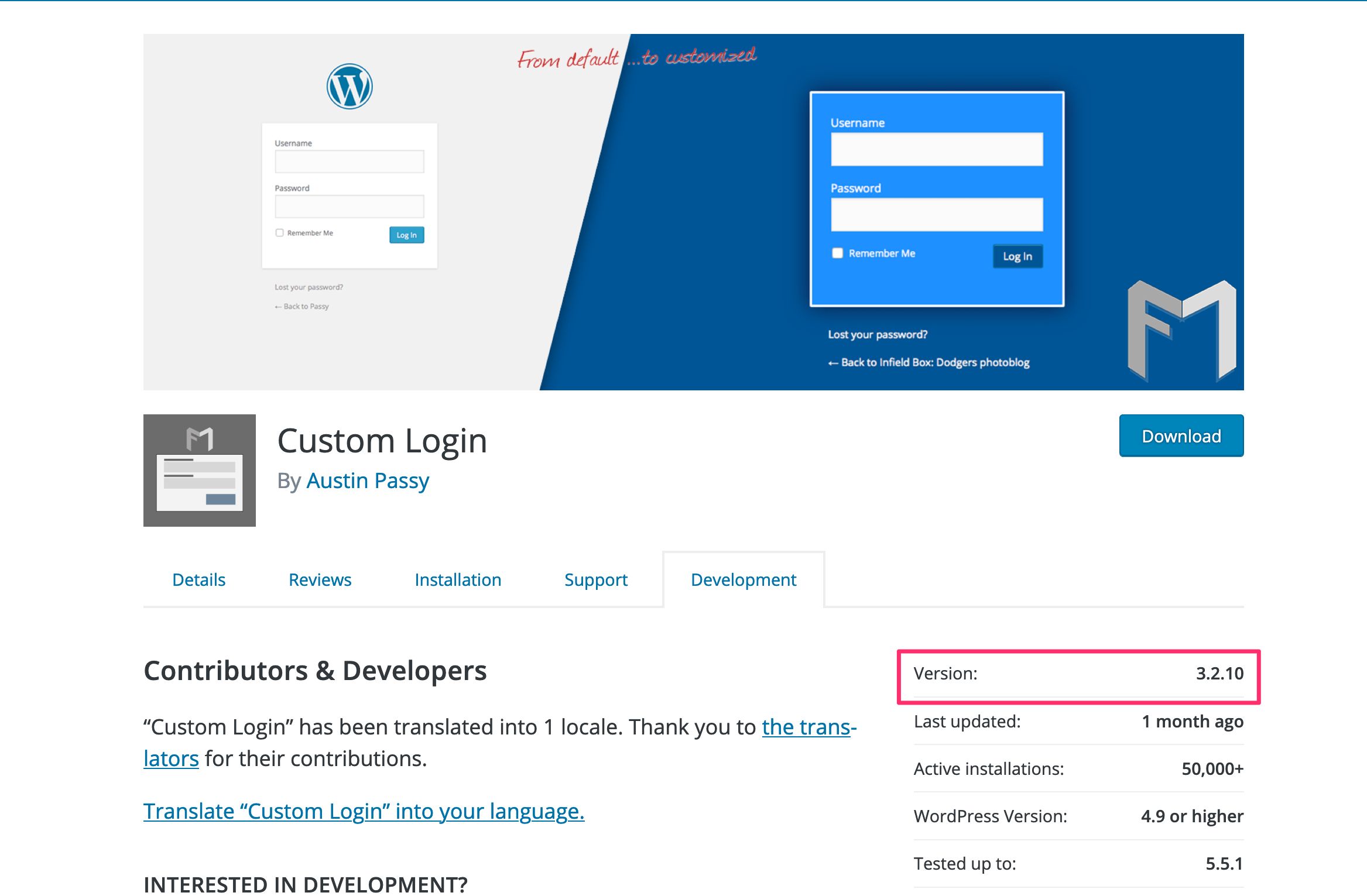Click the version value 3.2.10
Viewport: 1367px width, 896px height.
pyautogui.click(x=1219, y=674)
